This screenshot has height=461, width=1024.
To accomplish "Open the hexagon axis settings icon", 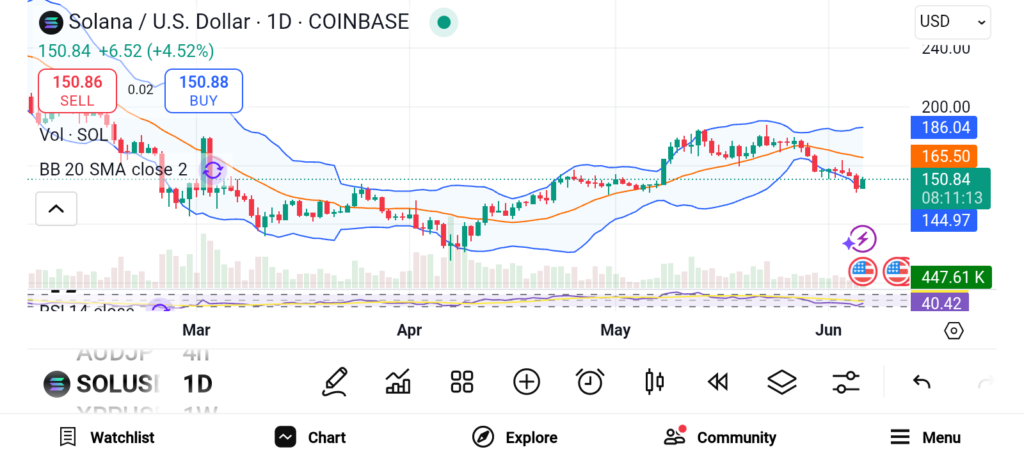I will click(x=953, y=331).
